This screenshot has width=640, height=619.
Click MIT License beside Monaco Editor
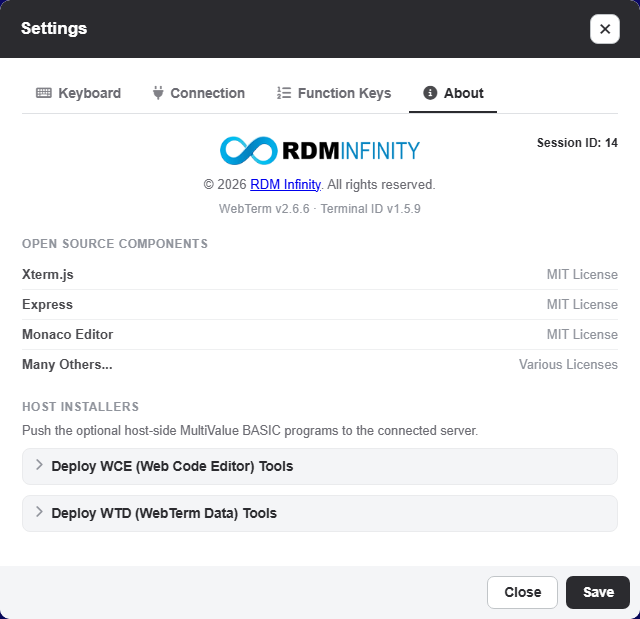point(582,335)
